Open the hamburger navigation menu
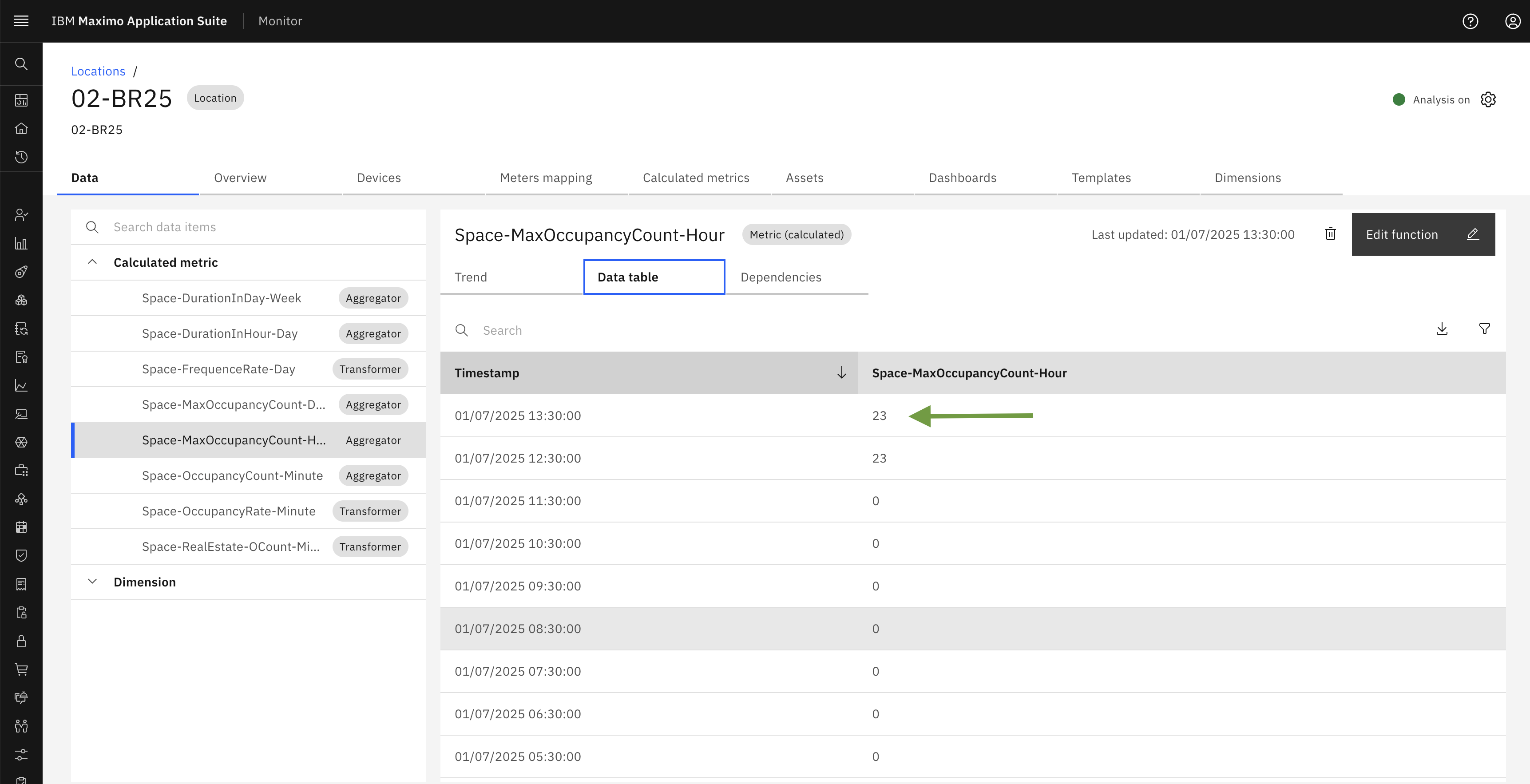 point(21,21)
